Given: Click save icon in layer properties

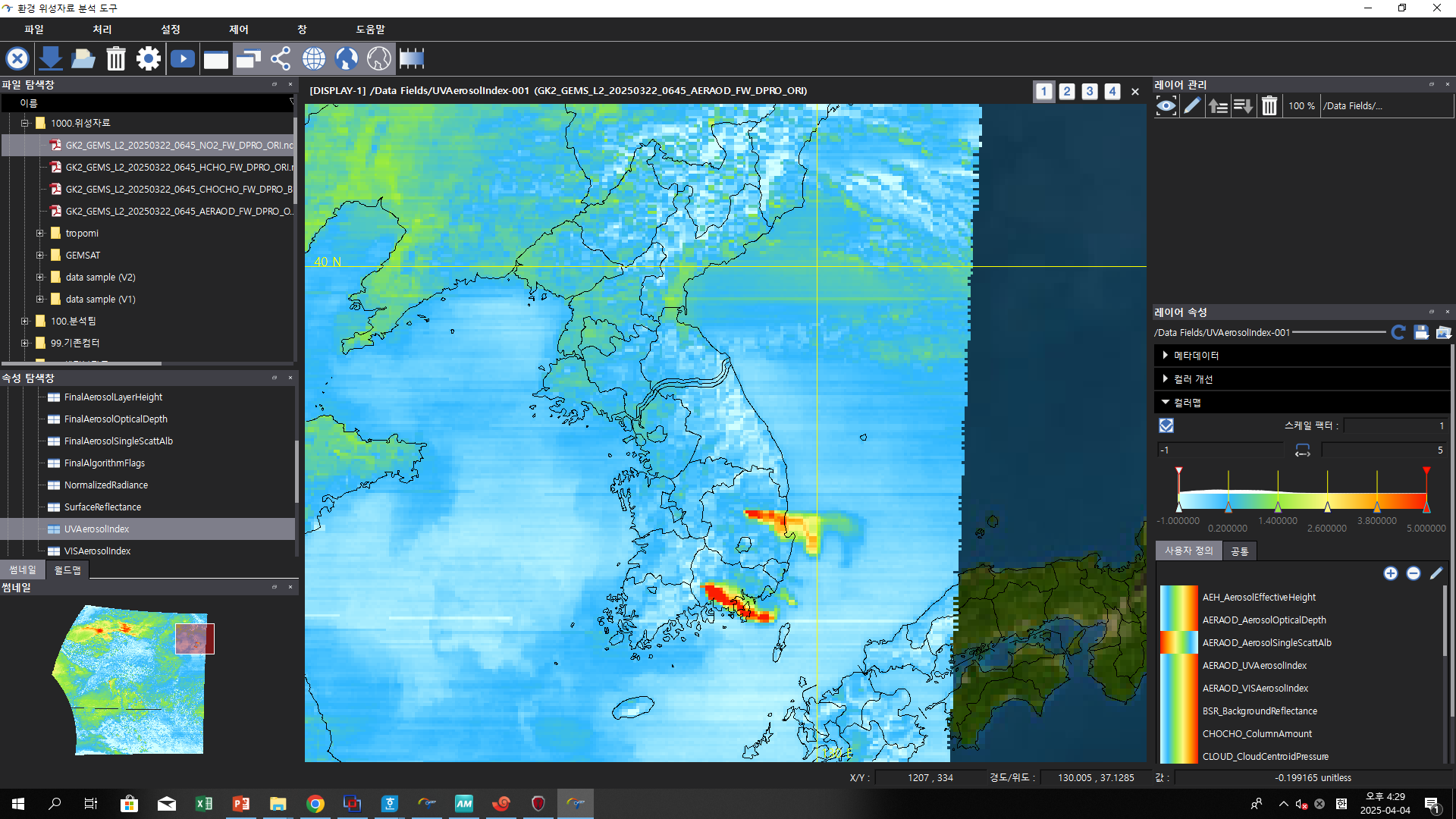Looking at the screenshot, I should pos(1421,332).
